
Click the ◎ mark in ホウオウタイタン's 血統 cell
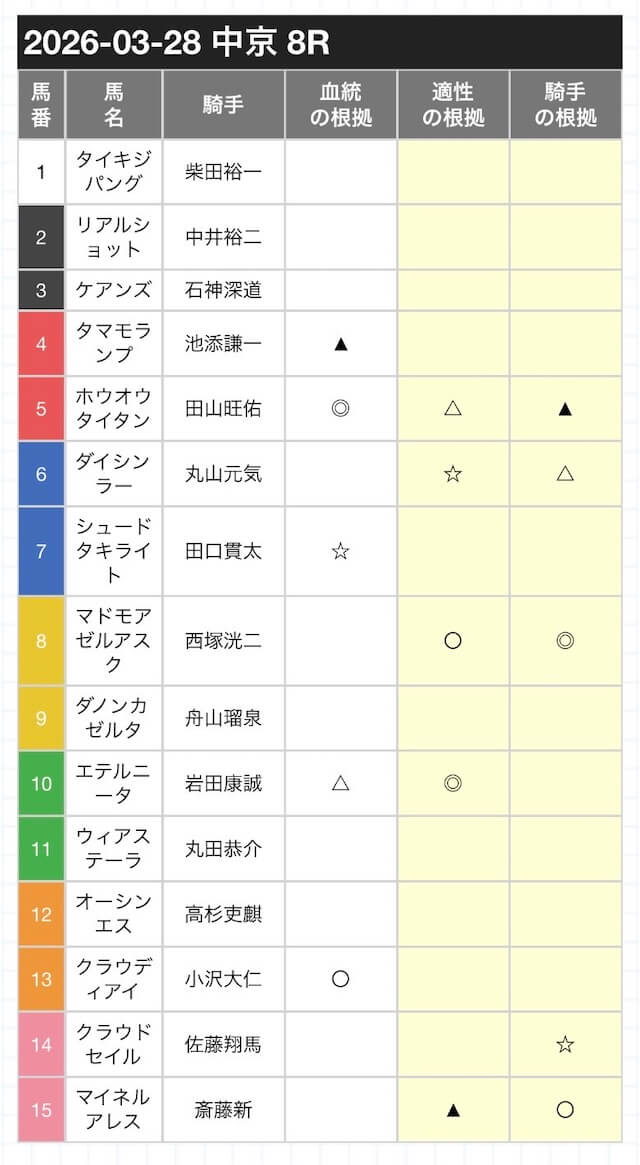(x=340, y=408)
